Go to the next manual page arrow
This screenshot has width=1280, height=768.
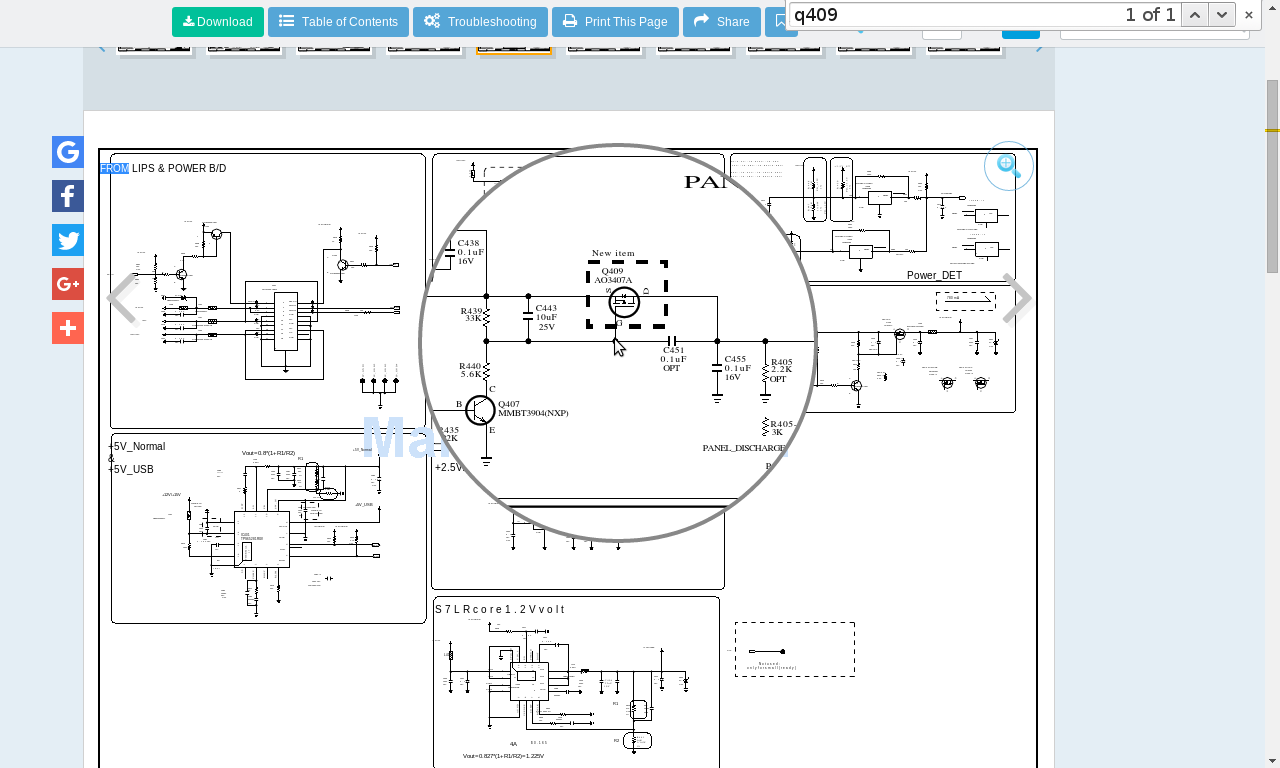pos(1017,299)
